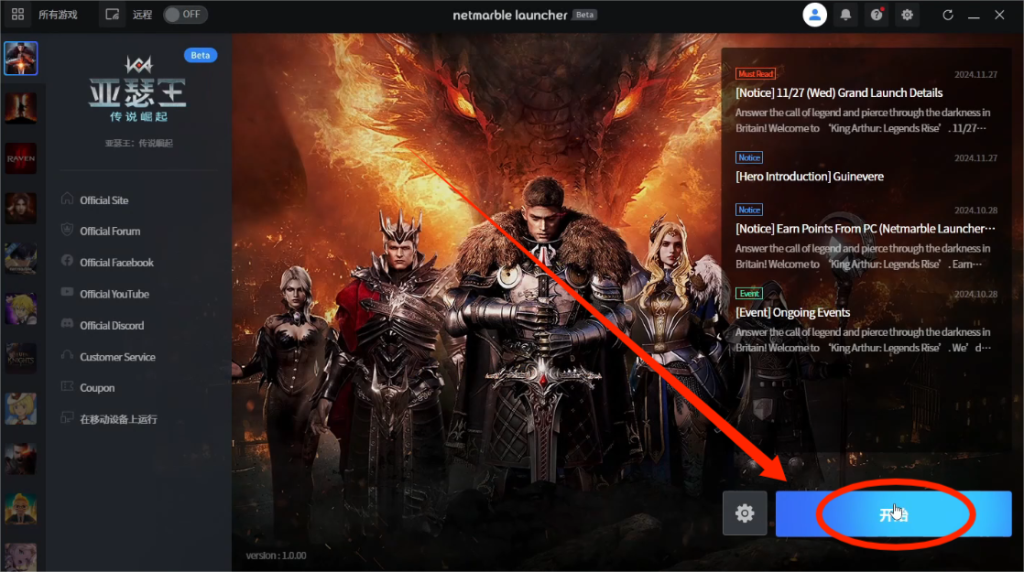Open launcher settings gear in title bar

pos(907,15)
